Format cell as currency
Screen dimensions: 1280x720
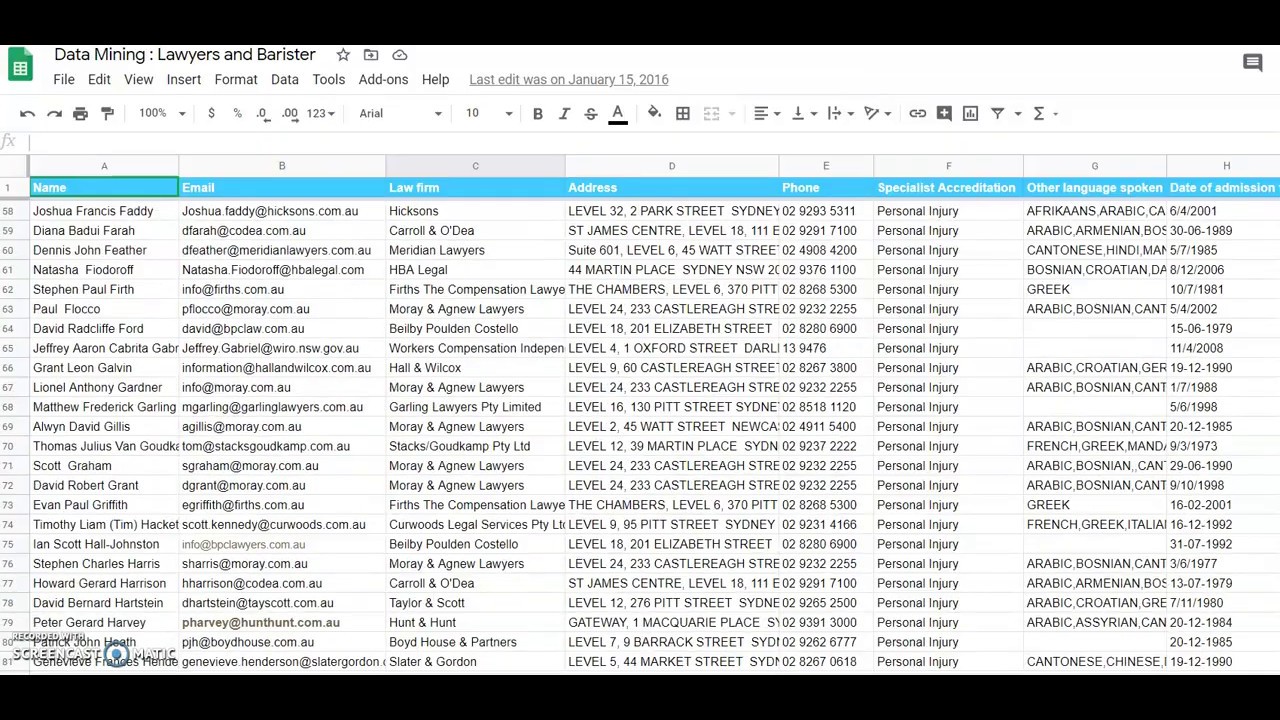click(x=211, y=113)
